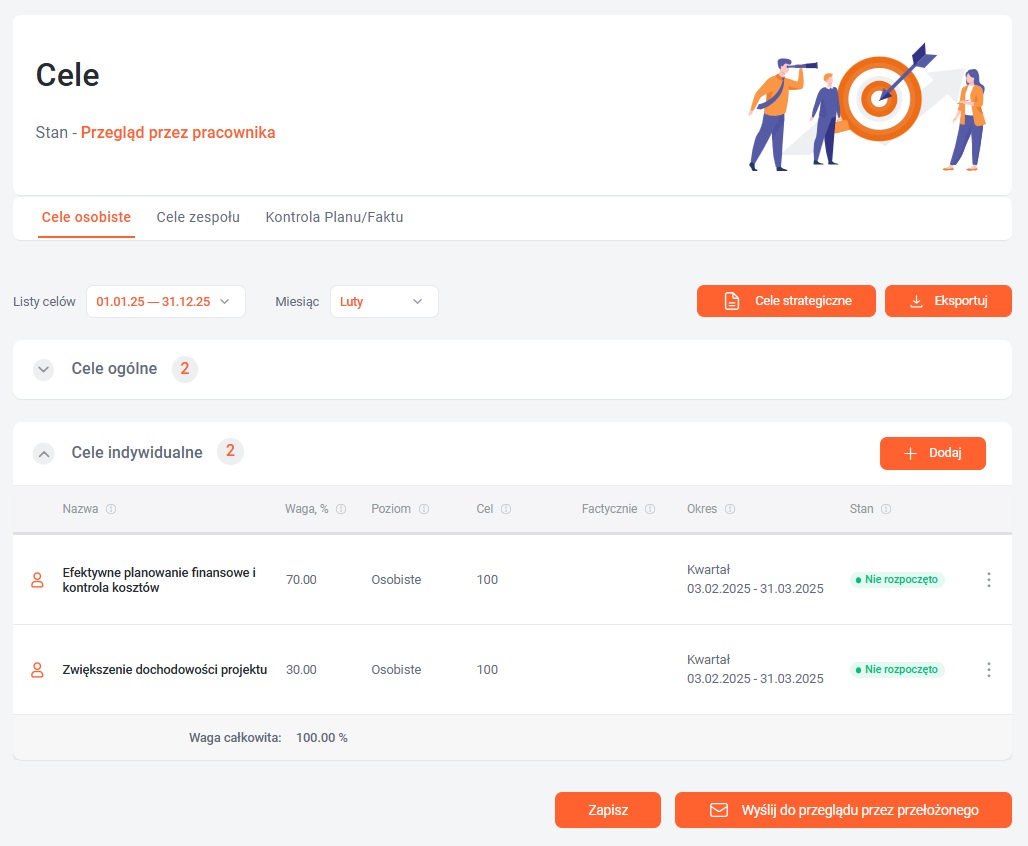Switch to the Cele zespołu tab

point(198,217)
